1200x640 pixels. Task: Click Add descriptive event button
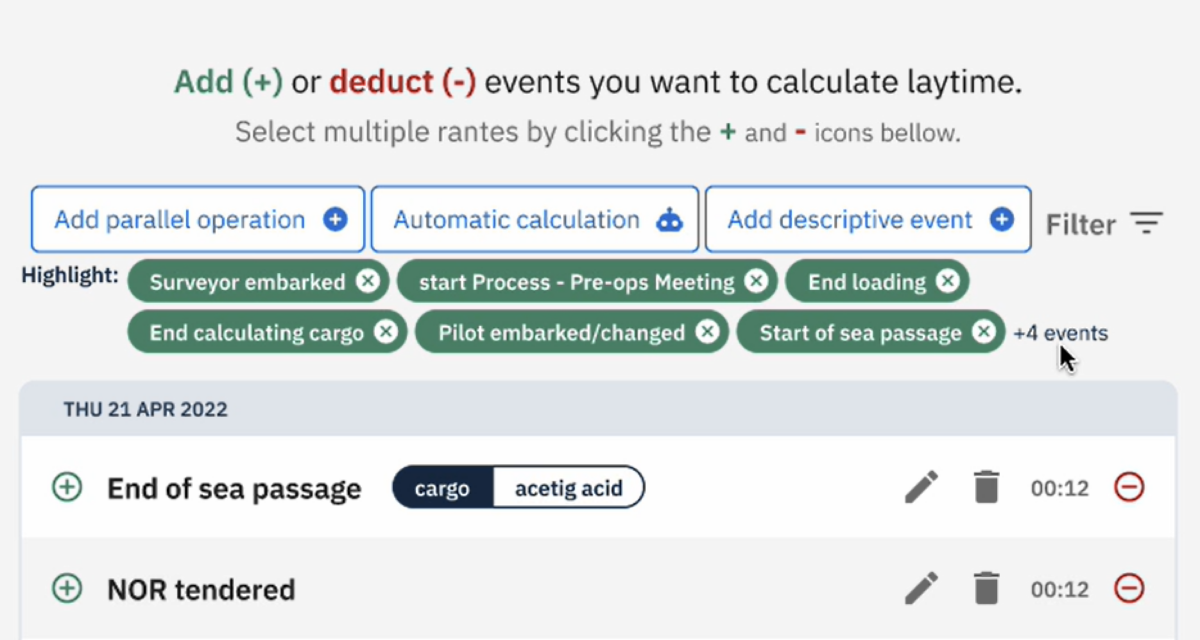[867, 219]
